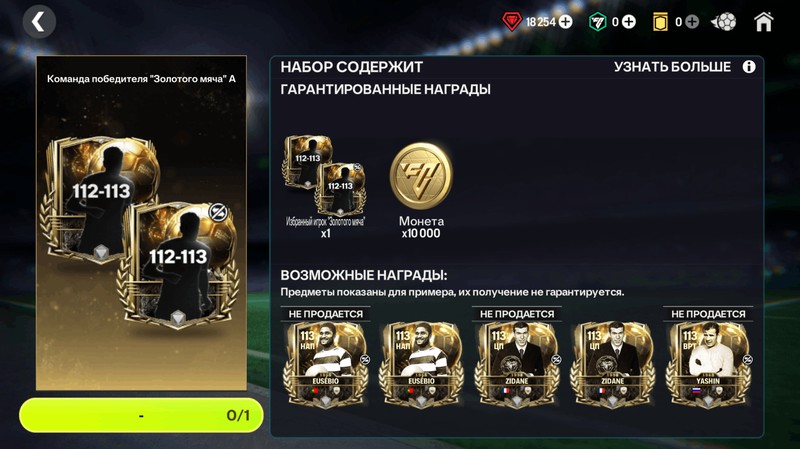The height and width of the screenshot is (449, 800).
Task: Add gems with plus next to 18254
Action: tap(565, 22)
